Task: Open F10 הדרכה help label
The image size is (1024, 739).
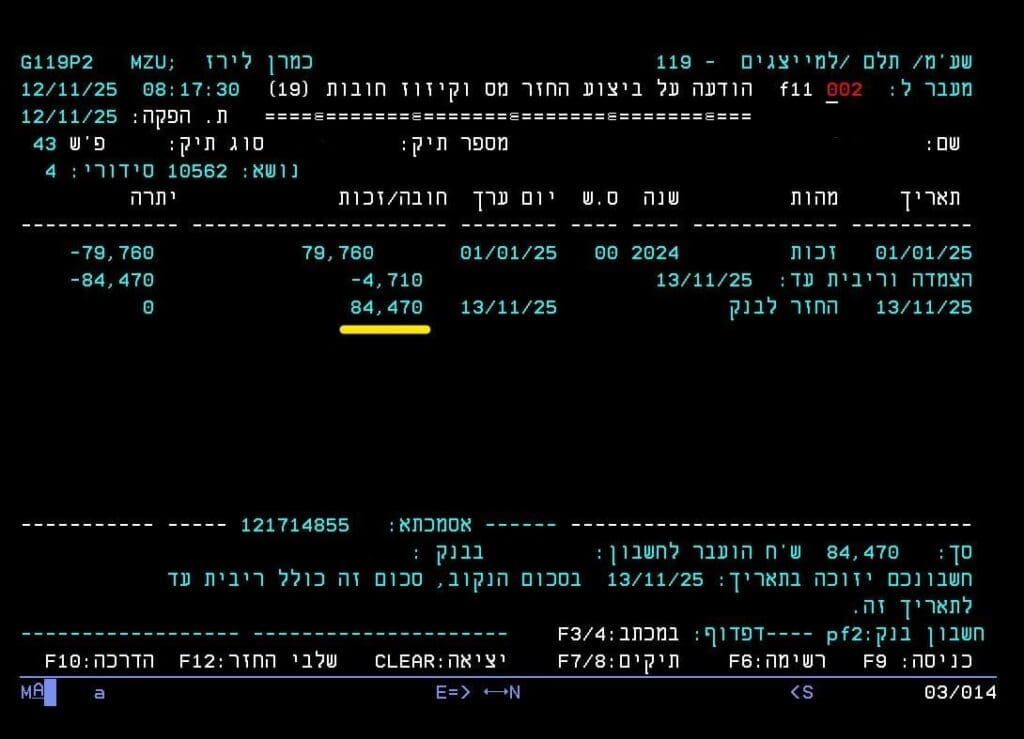Action: point(100,661)
